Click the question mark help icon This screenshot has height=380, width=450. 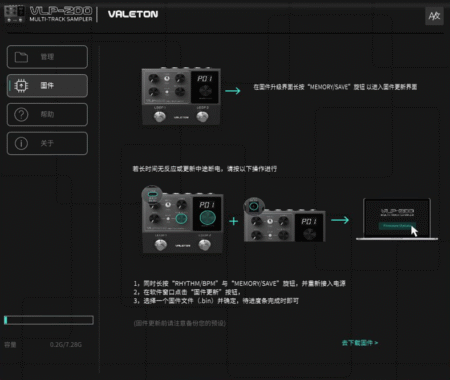coord(21,115)
